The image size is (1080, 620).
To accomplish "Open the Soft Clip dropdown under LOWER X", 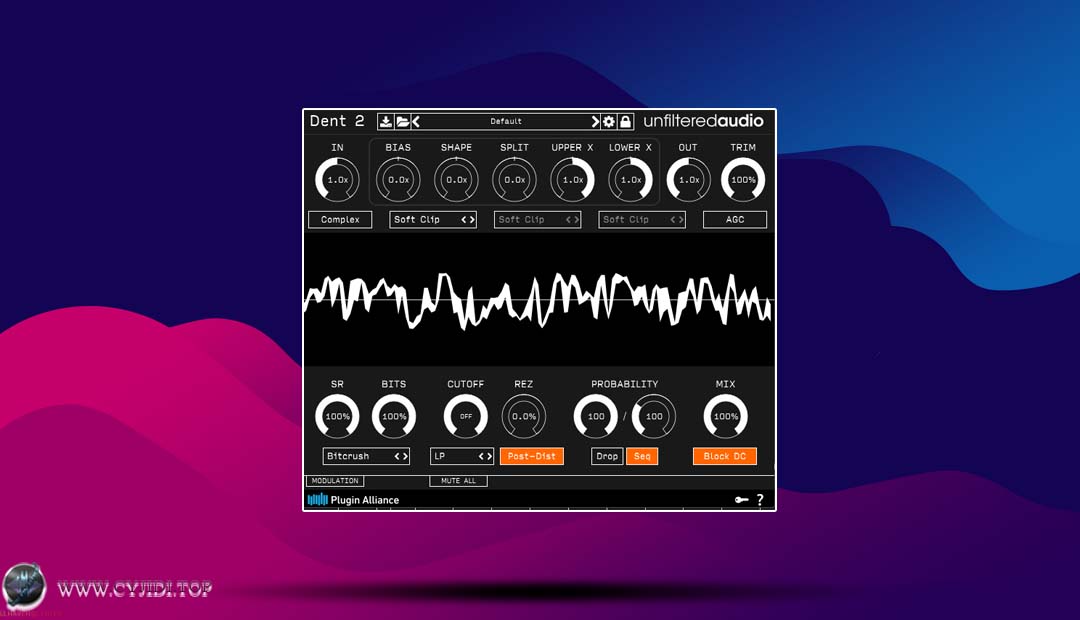I will click(642, 220).
